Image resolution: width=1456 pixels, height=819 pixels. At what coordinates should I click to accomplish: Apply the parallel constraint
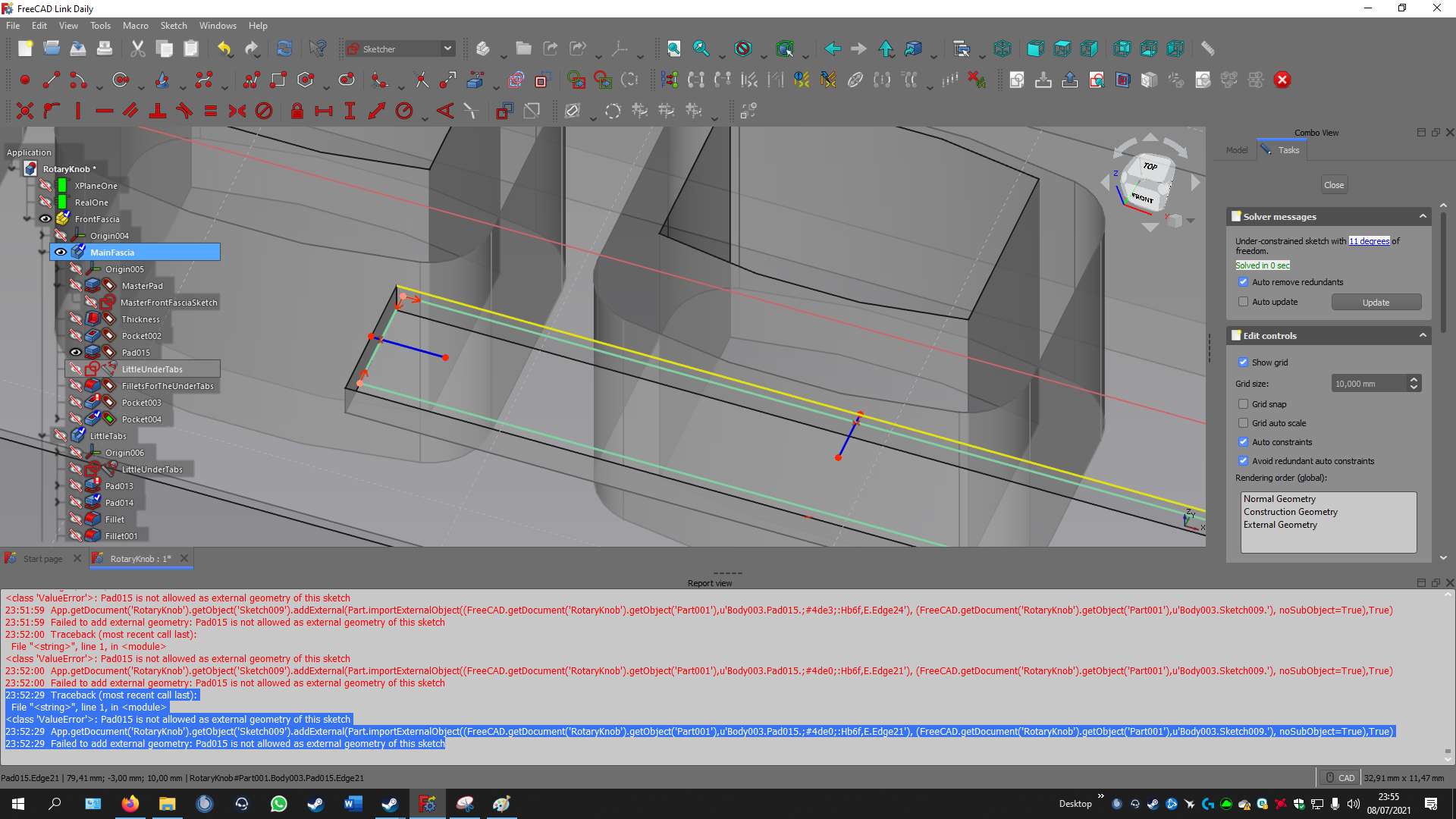[131, 111]
